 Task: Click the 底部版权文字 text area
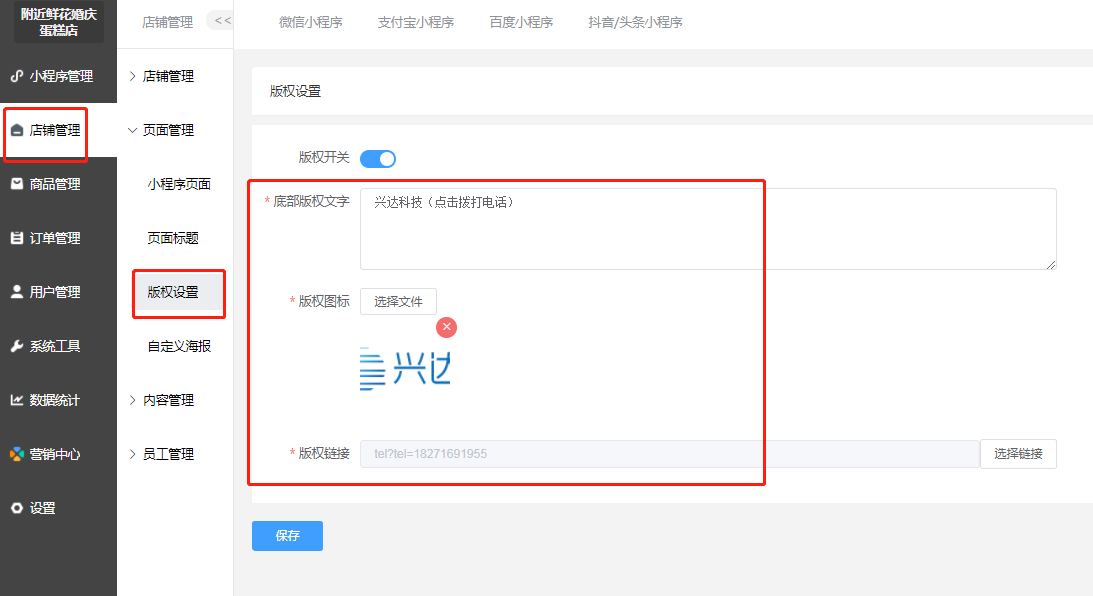click(x=708, y=229)
